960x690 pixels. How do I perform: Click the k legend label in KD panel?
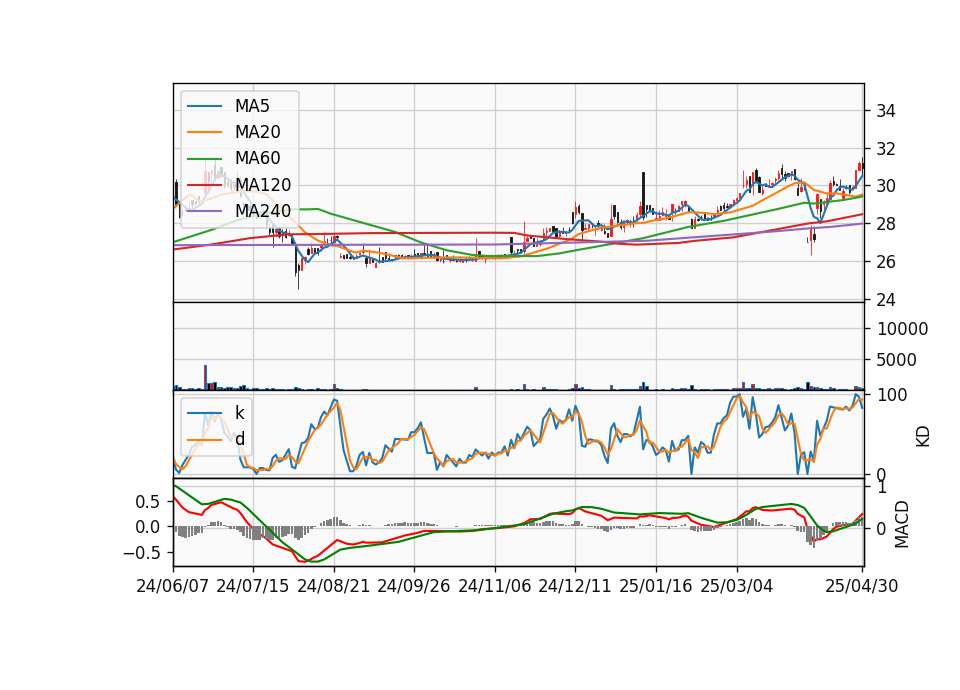239,413
